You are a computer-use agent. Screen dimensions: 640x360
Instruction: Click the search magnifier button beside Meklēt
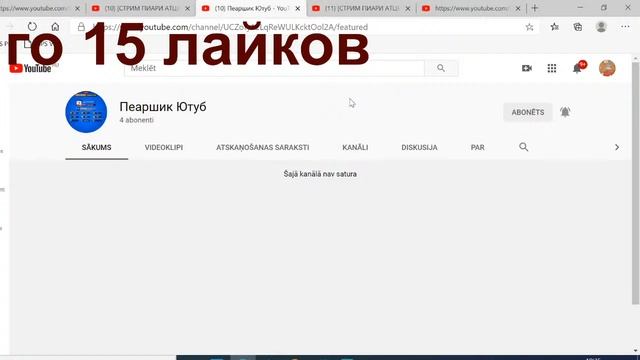(441, 68)
